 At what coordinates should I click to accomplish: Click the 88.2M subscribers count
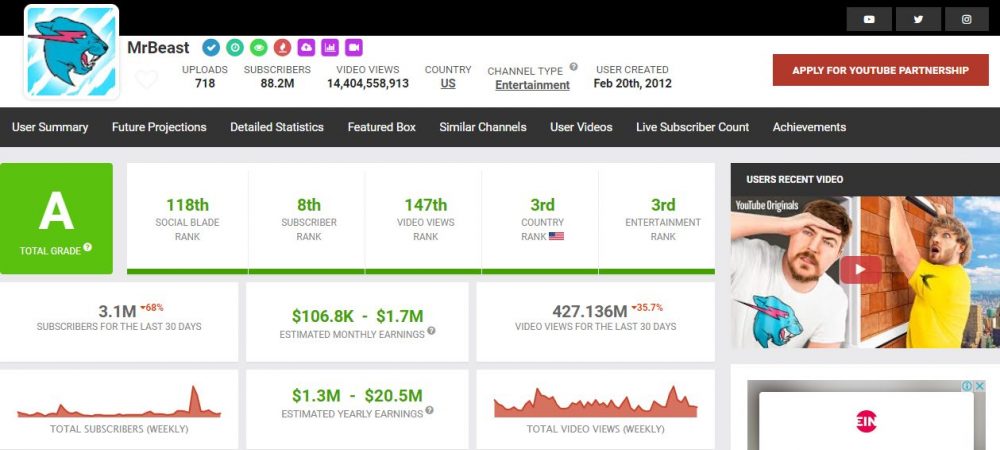point(277,83)
